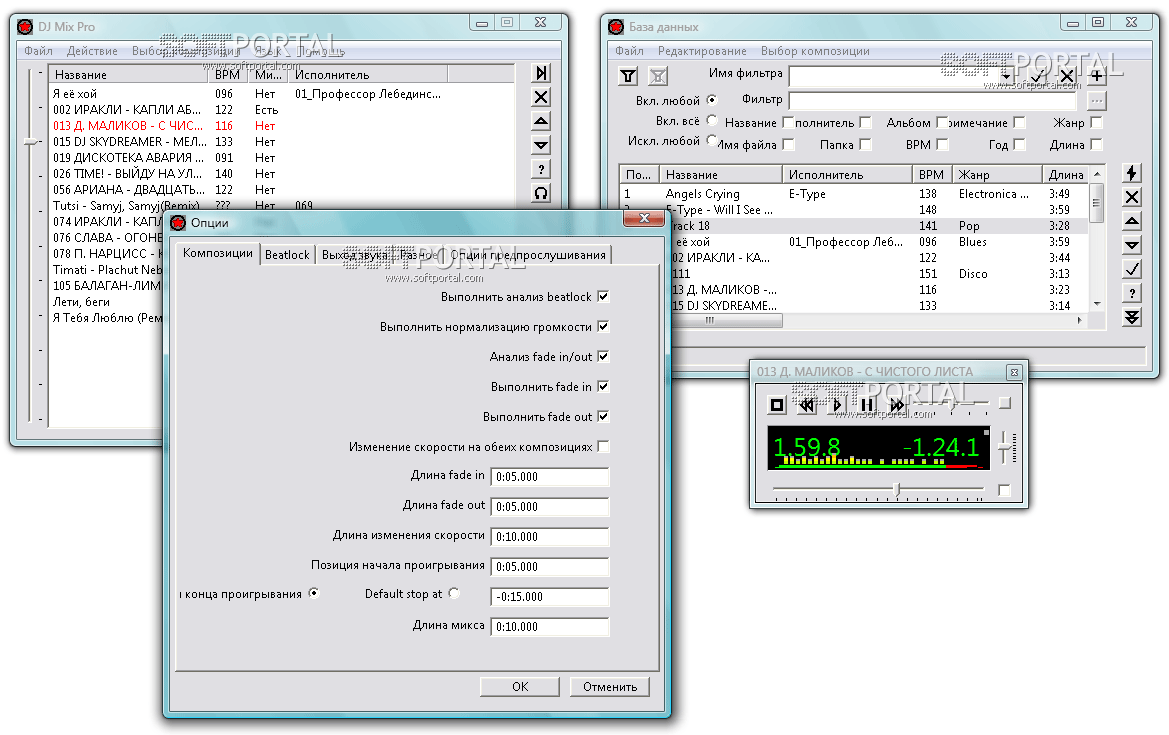Check the 'Папка' filter checkbox

click(x=865, y=145)
